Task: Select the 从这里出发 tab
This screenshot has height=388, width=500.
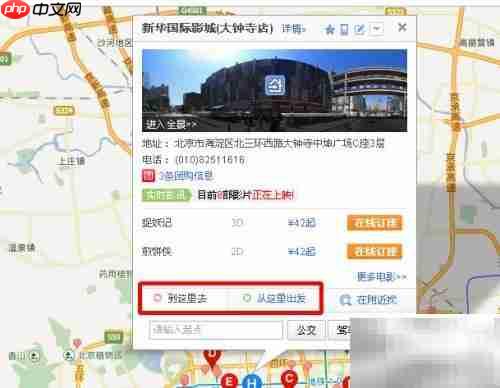Action: pyautogui.click(x=274, y=298)
